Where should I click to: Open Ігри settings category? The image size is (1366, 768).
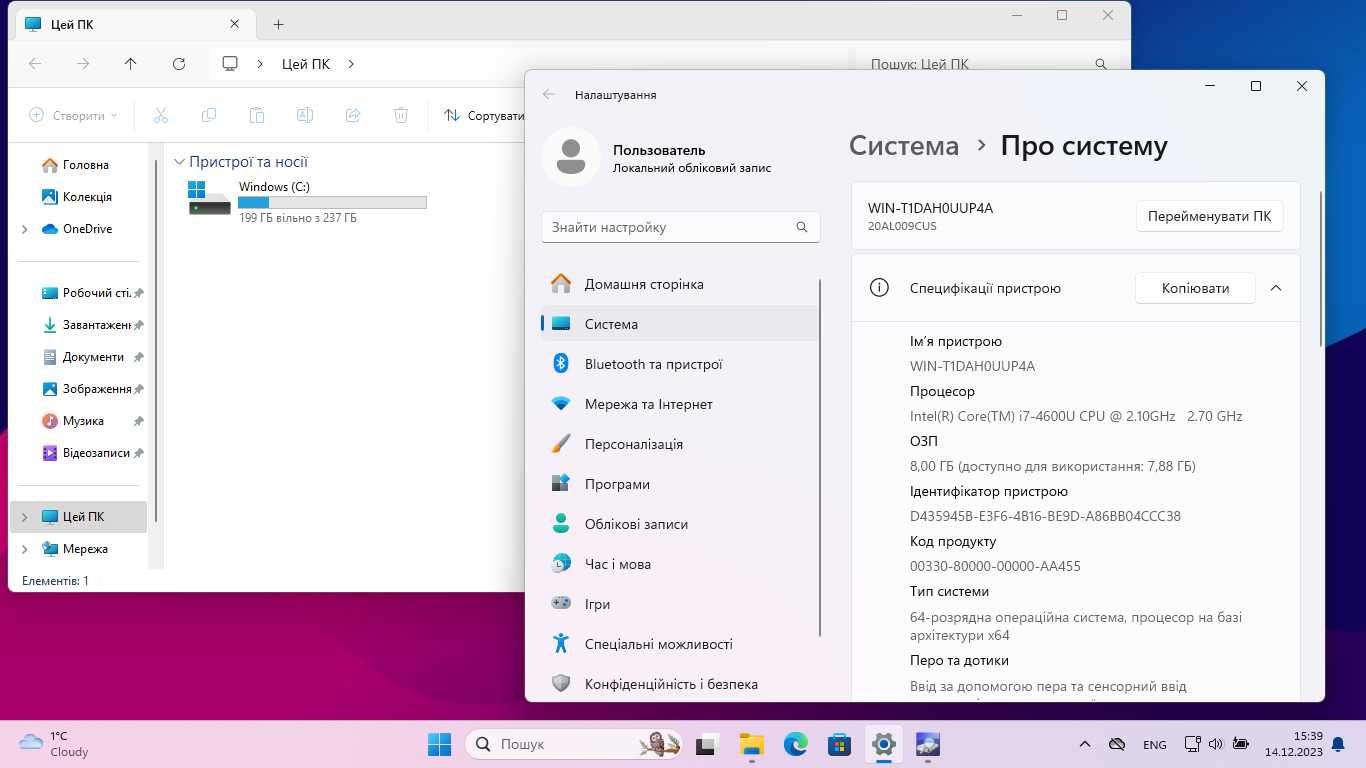click(x=680, y=604)
